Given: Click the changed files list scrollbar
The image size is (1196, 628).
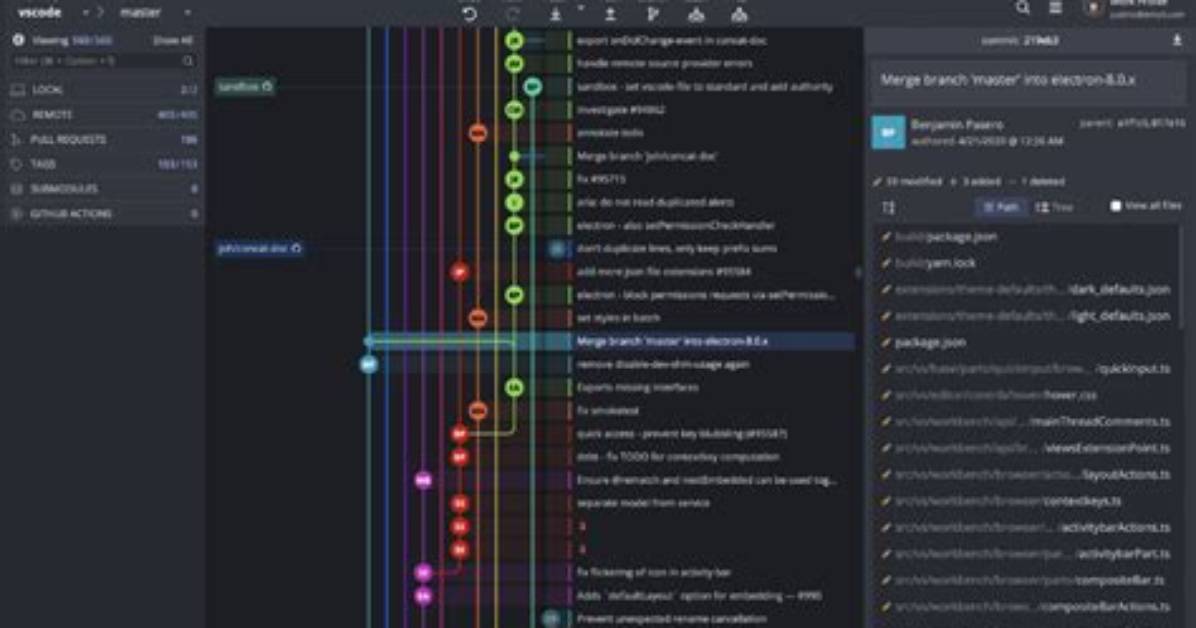Looking at the screenshot, I should [1182, 279].
